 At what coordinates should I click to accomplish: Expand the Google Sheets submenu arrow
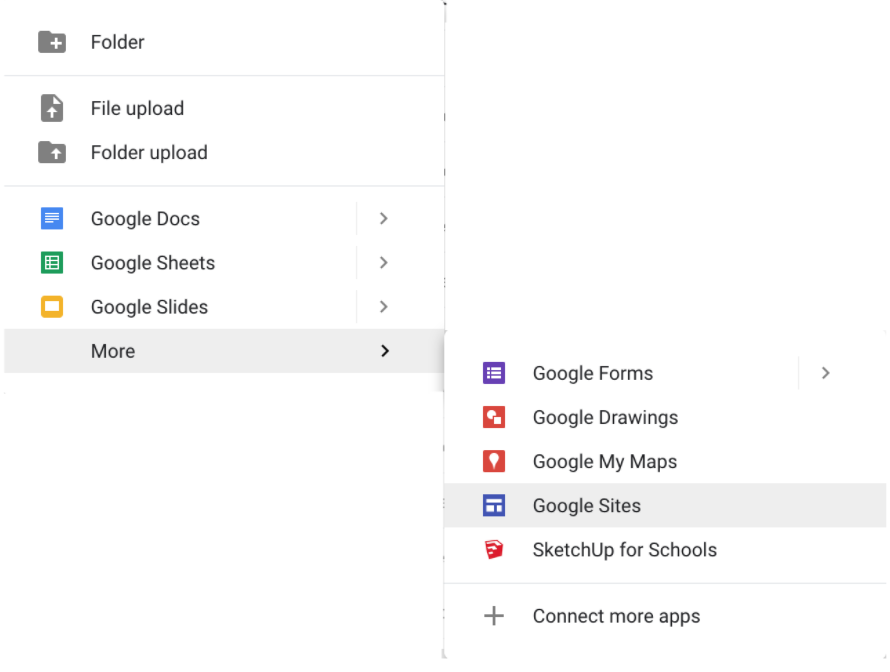384,263
